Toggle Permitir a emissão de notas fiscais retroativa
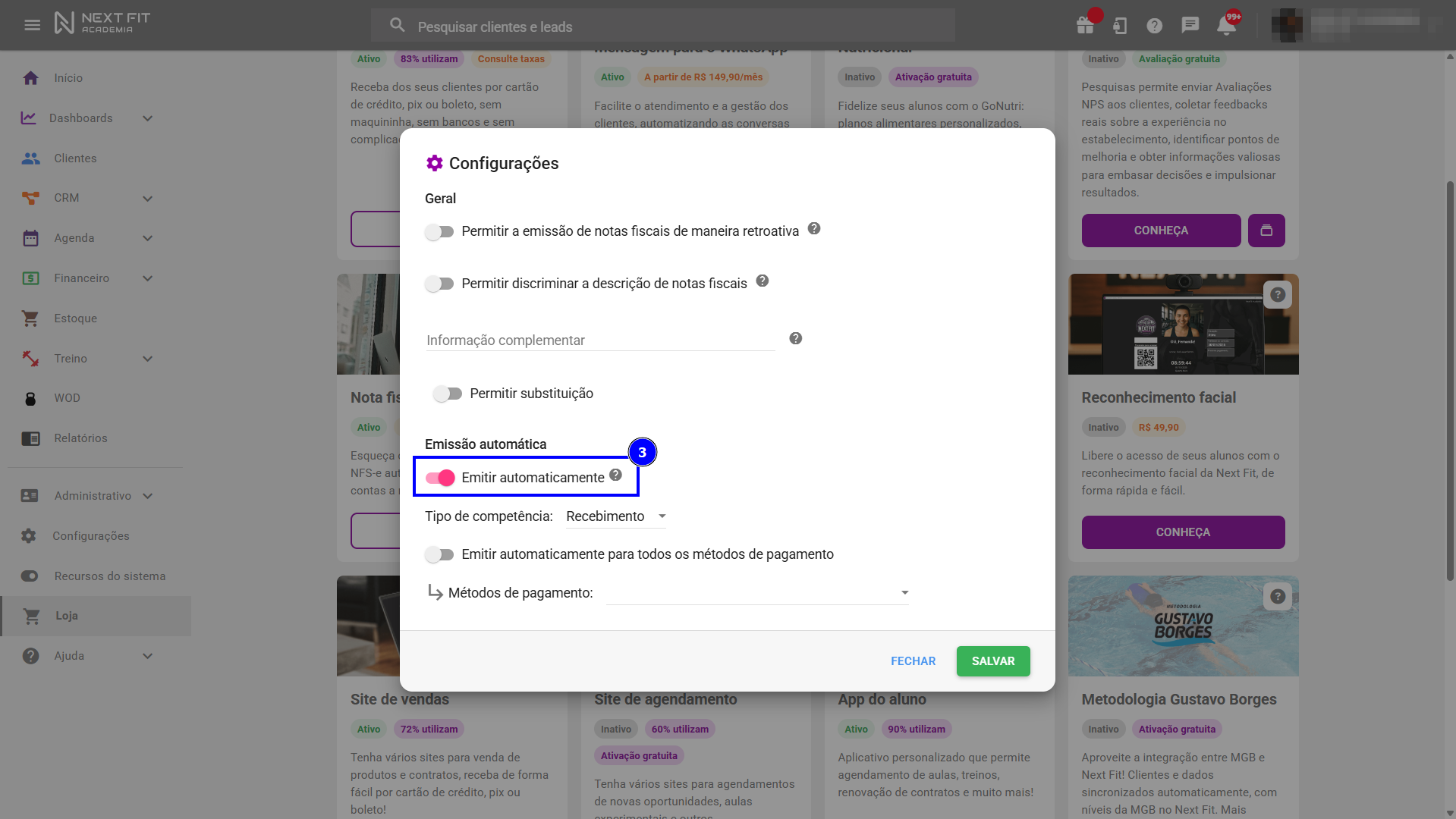 pyautogui.click(x=439, y=231)
